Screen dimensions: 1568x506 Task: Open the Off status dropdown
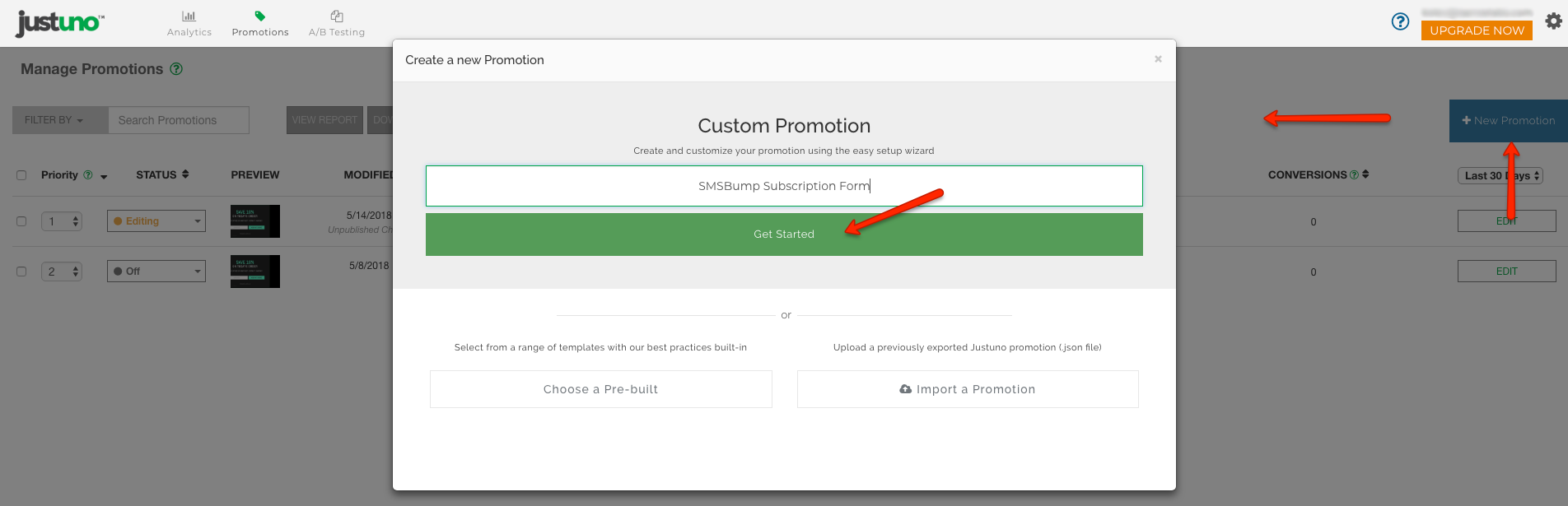tap(156, 272)
